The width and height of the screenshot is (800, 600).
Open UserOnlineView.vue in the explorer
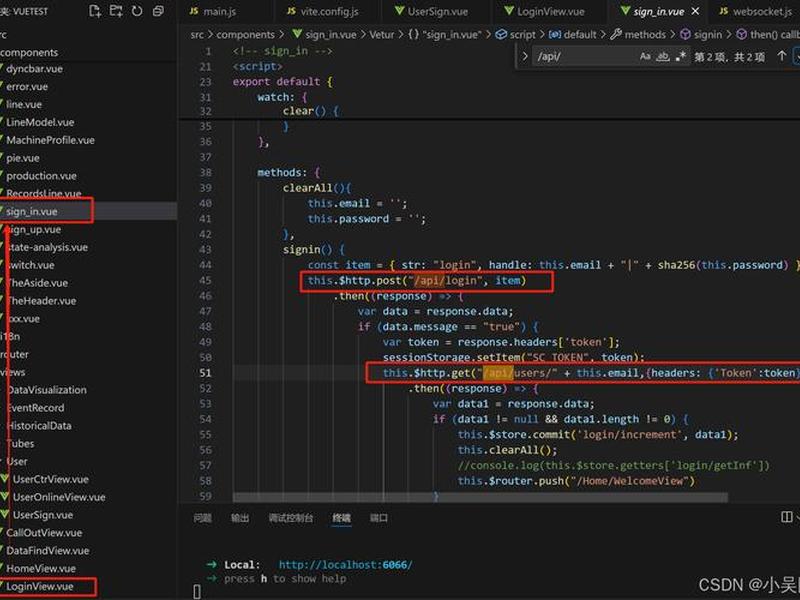click(59, 497)
